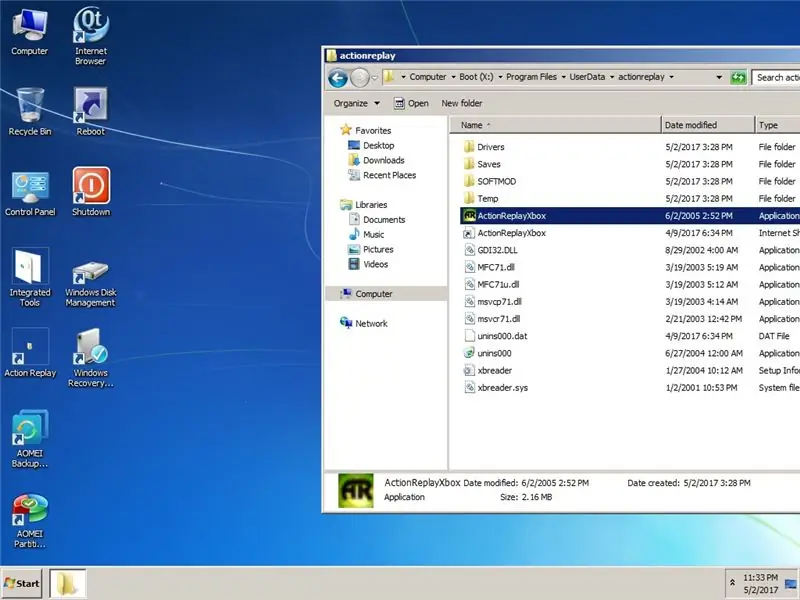Image resolution: width=800 pixels, height=600 pixels.
Task: Select the Action Replay desktop shortcut
Action: pyautogui.click(x=30, y=353)
